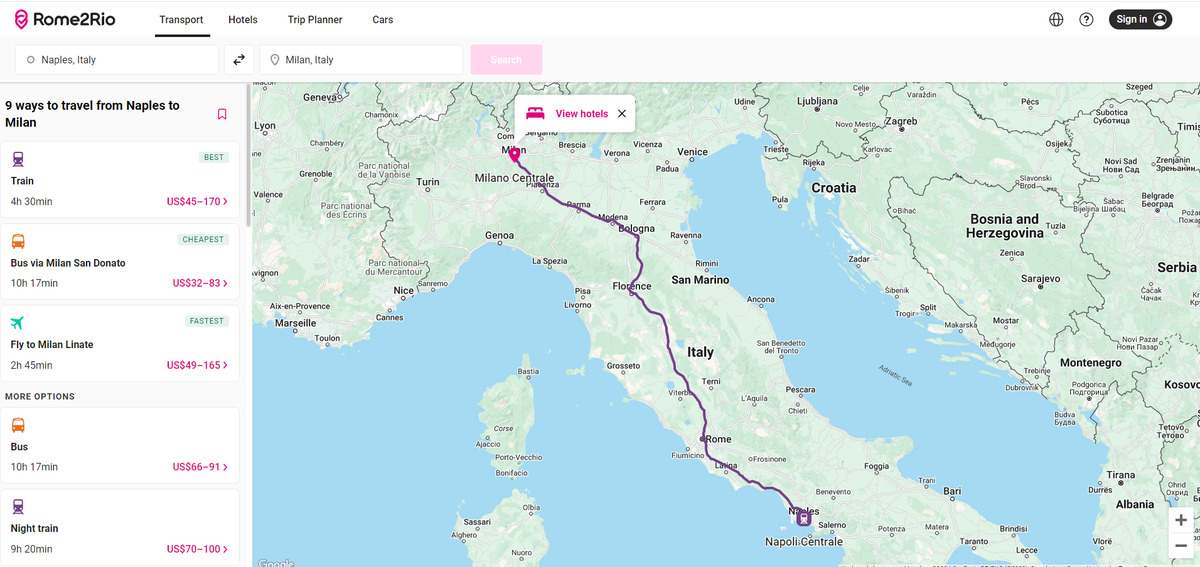This screenshot has height=567, width=1200.
Task: Open Night train price US$70–100
Action: [197, 549]
